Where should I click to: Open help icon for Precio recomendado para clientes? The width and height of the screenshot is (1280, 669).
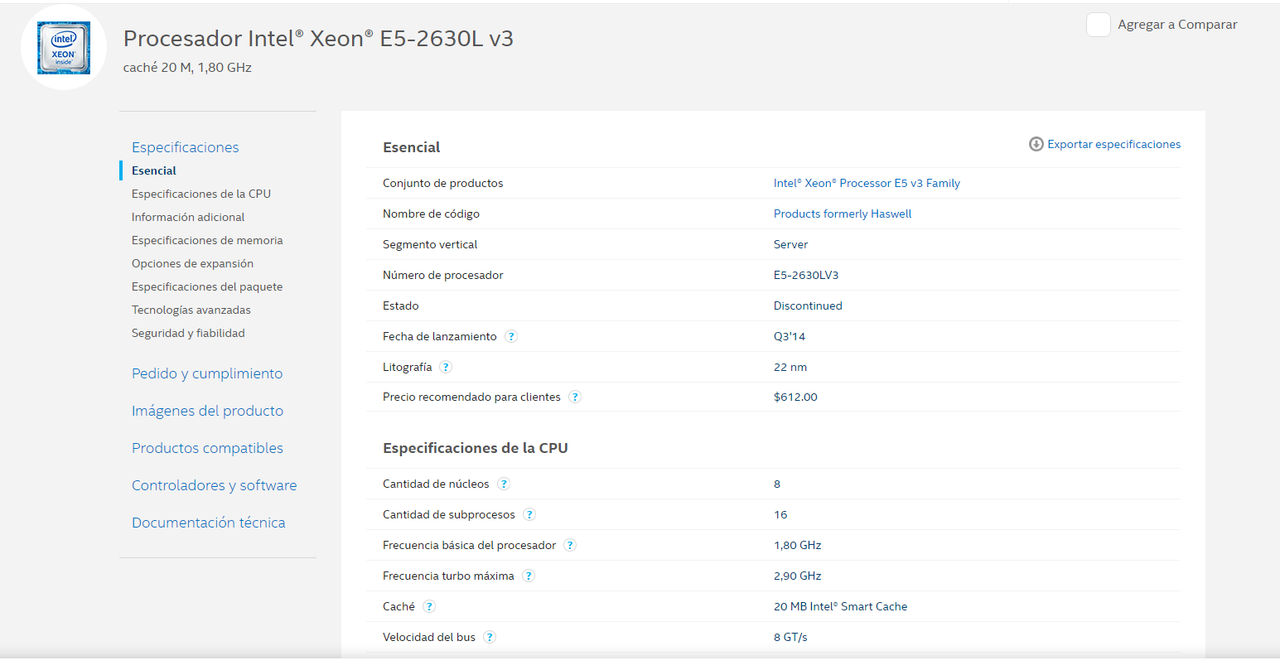(575, 397)
